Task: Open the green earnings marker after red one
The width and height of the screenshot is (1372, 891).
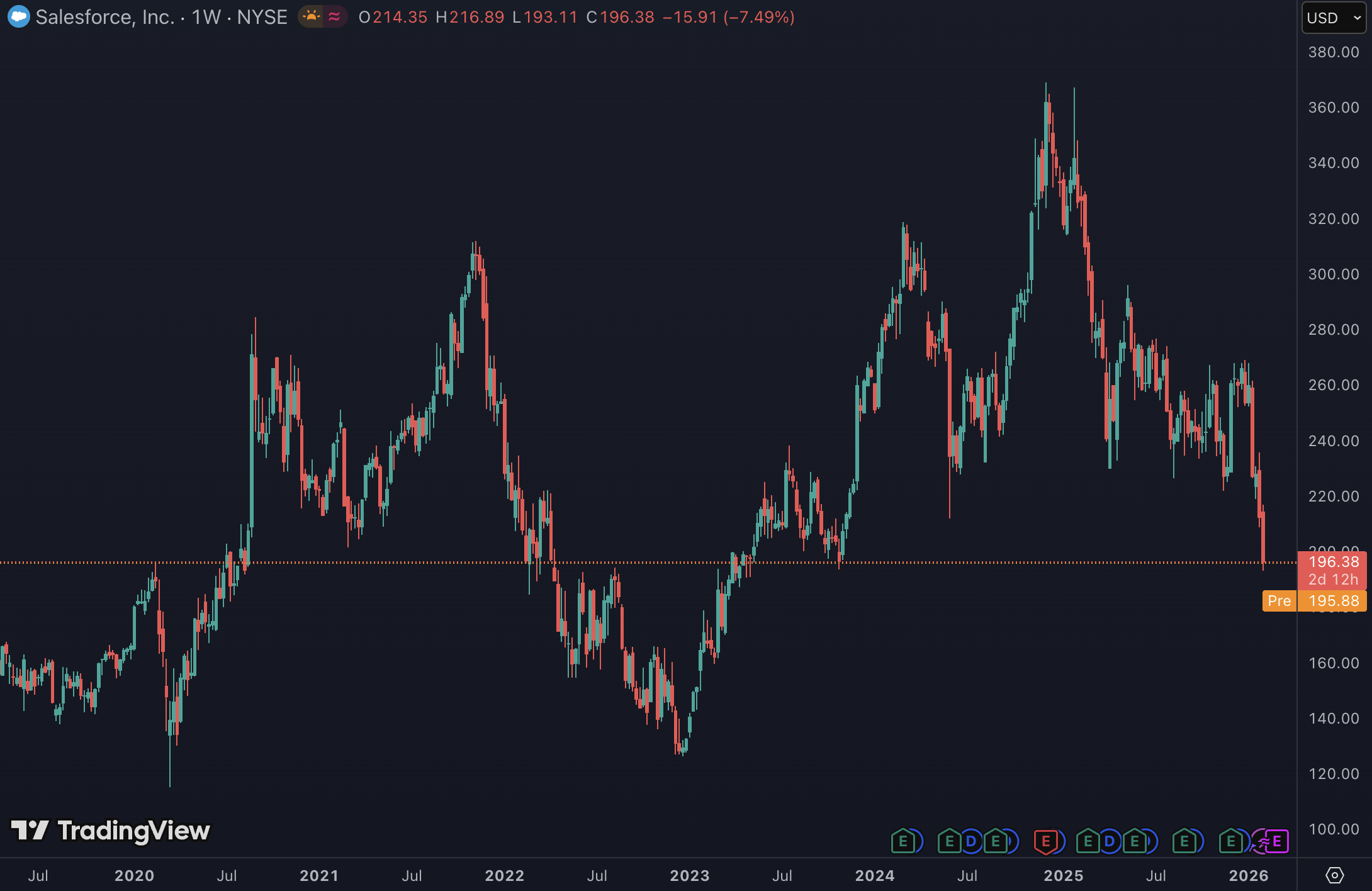Action: [x=1088, y=841]
